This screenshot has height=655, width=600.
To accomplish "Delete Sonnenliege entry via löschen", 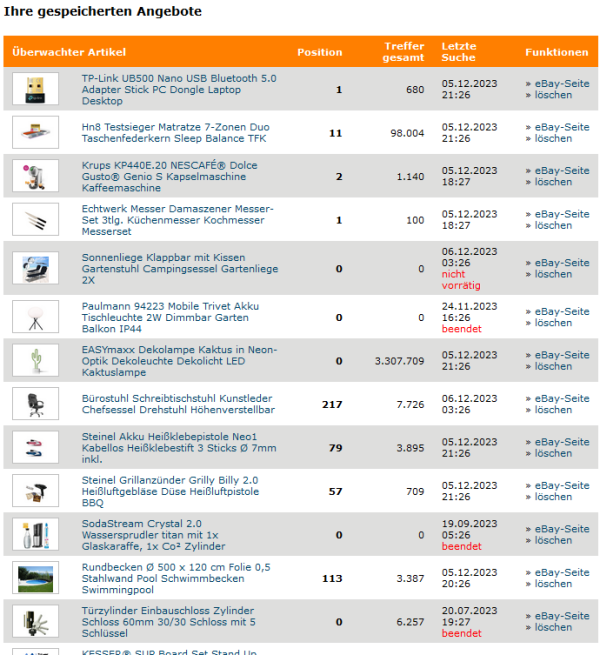I will tap(553, 274).
